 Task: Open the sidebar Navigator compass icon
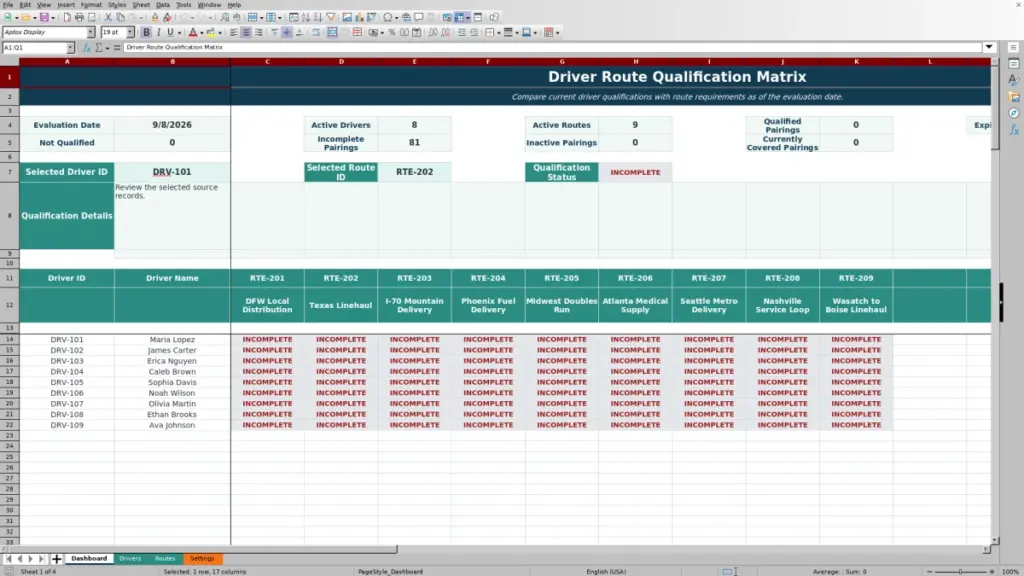(x=1014, y=114)
